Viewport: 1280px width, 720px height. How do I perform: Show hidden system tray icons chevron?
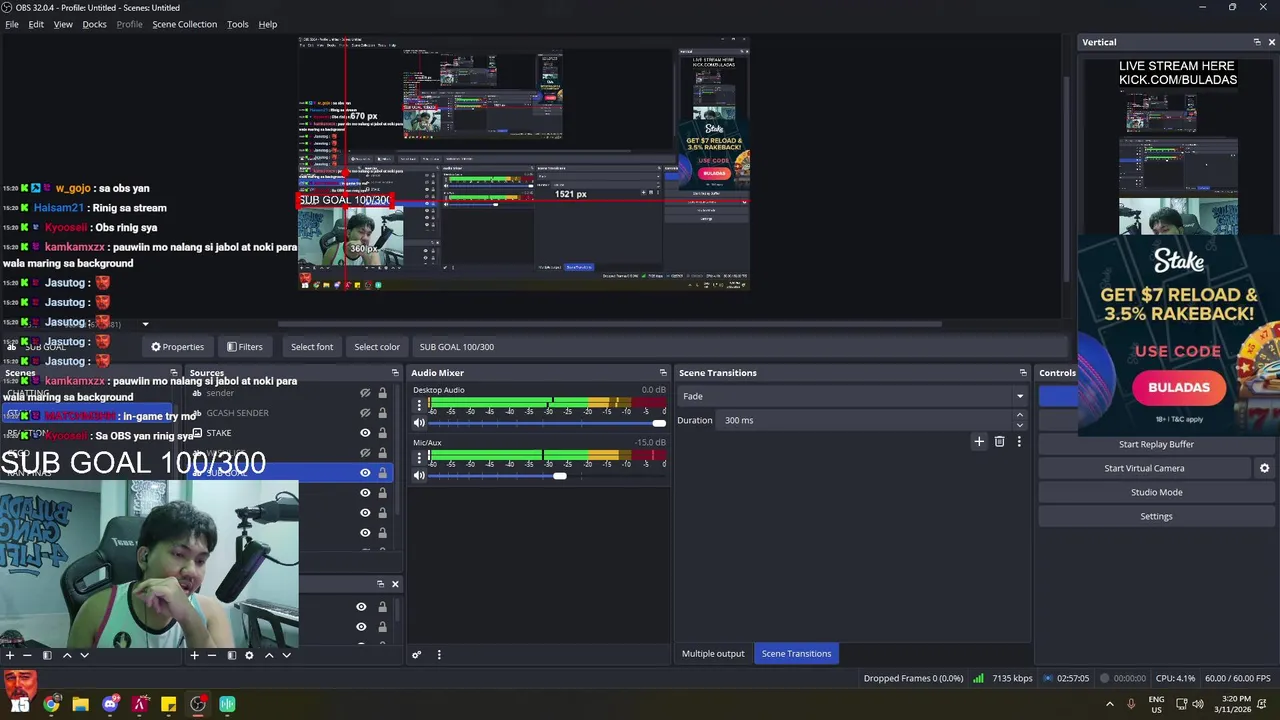(x=1109, y=704)
